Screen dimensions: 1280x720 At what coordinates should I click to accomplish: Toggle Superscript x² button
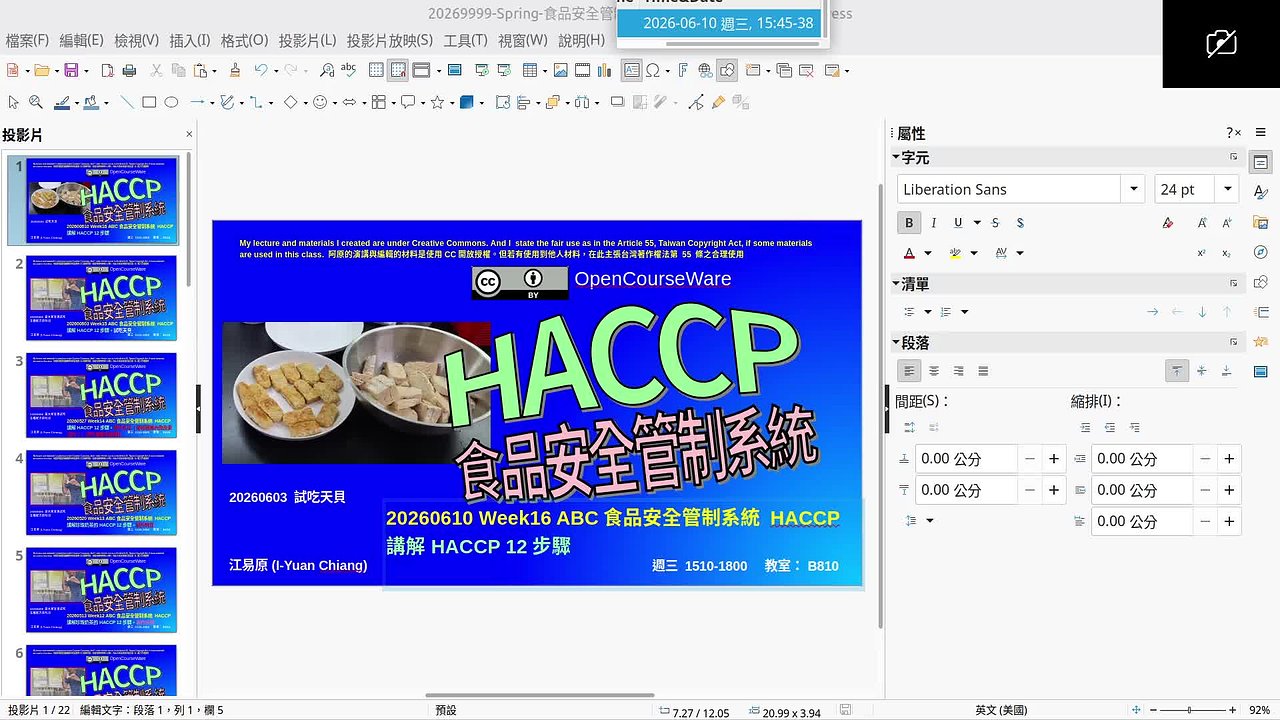(1202, 253)
